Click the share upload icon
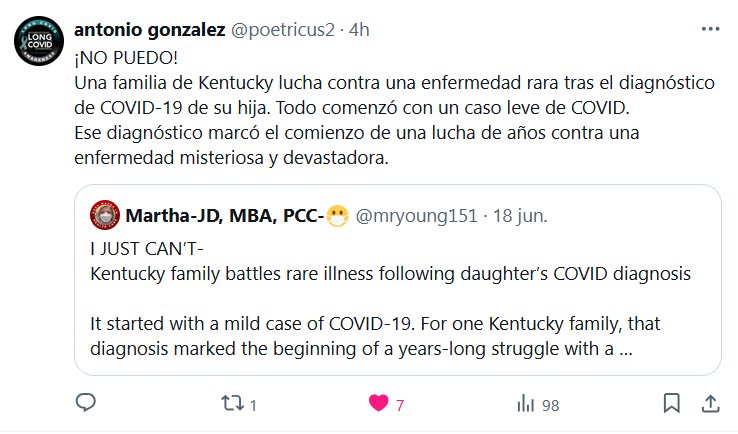The height and width of the screenshot is (434, 738). click(710, 404)
